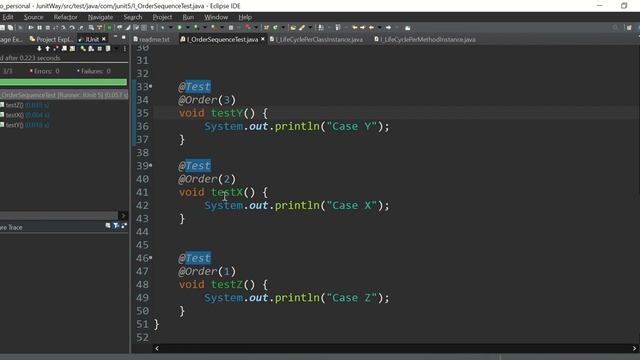Open the dropdown arrow next to the Debug icon
Viewport: 640px width, 360px height.
(x=171, y=27)
